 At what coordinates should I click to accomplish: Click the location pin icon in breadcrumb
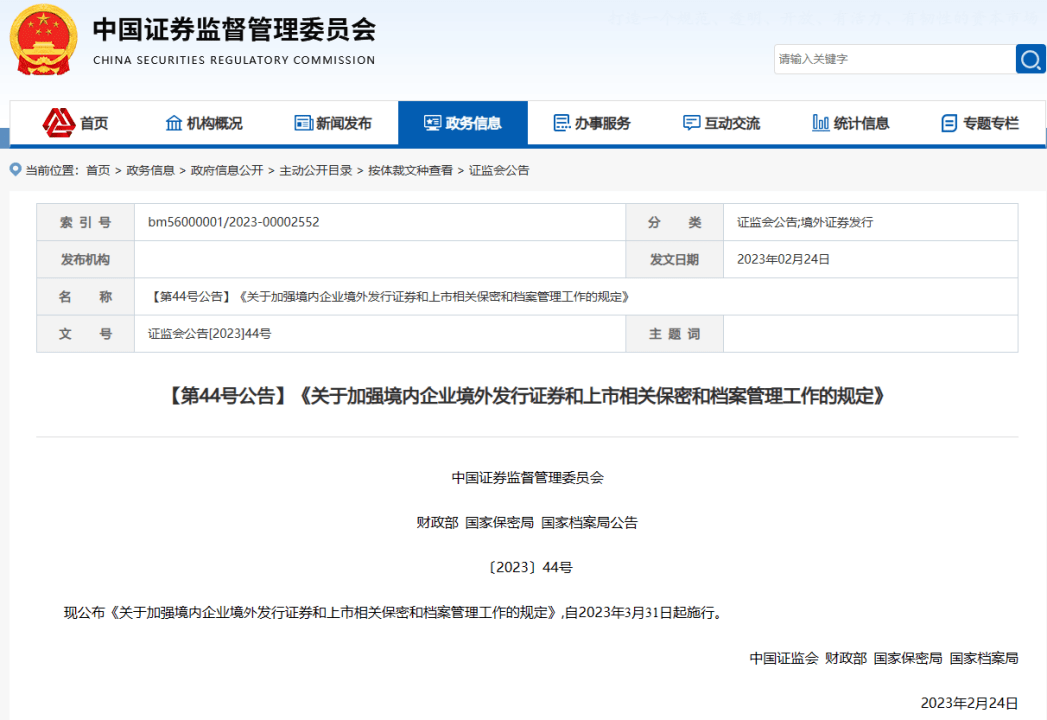[x=15, y=170]
